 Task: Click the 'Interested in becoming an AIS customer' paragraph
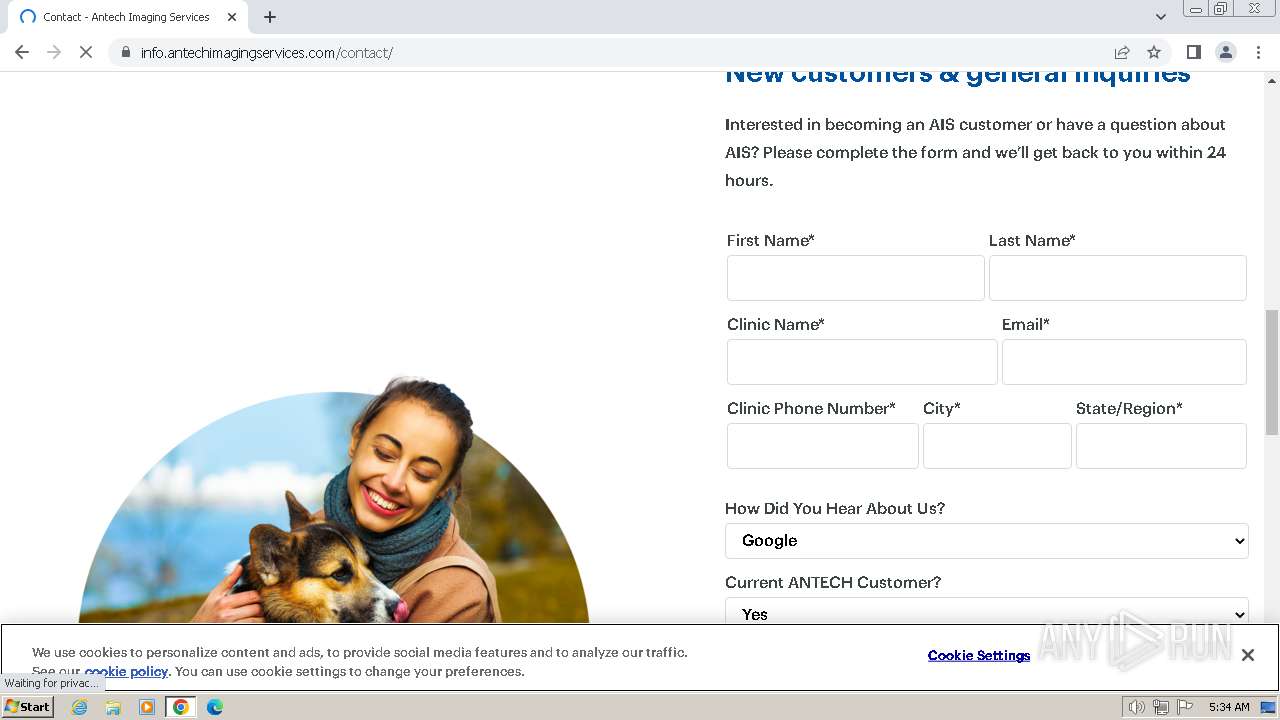coord(976,152)
